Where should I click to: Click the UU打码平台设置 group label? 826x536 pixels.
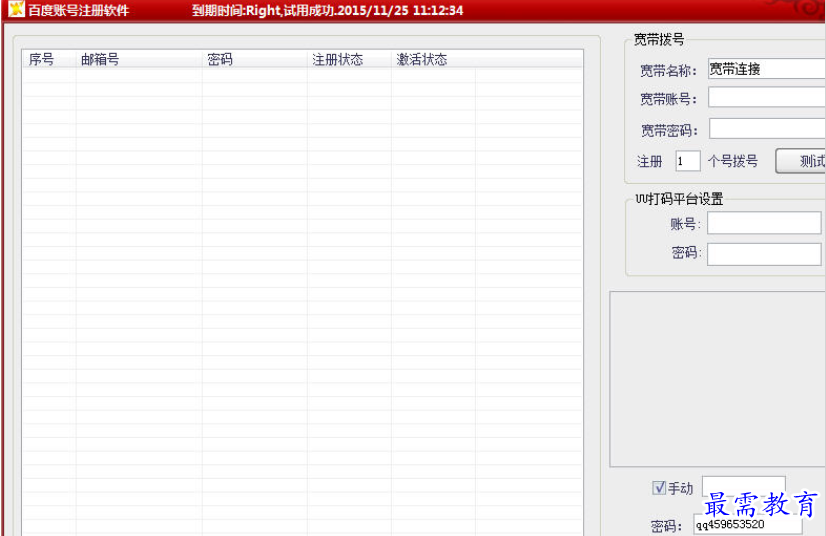(679, 199)
